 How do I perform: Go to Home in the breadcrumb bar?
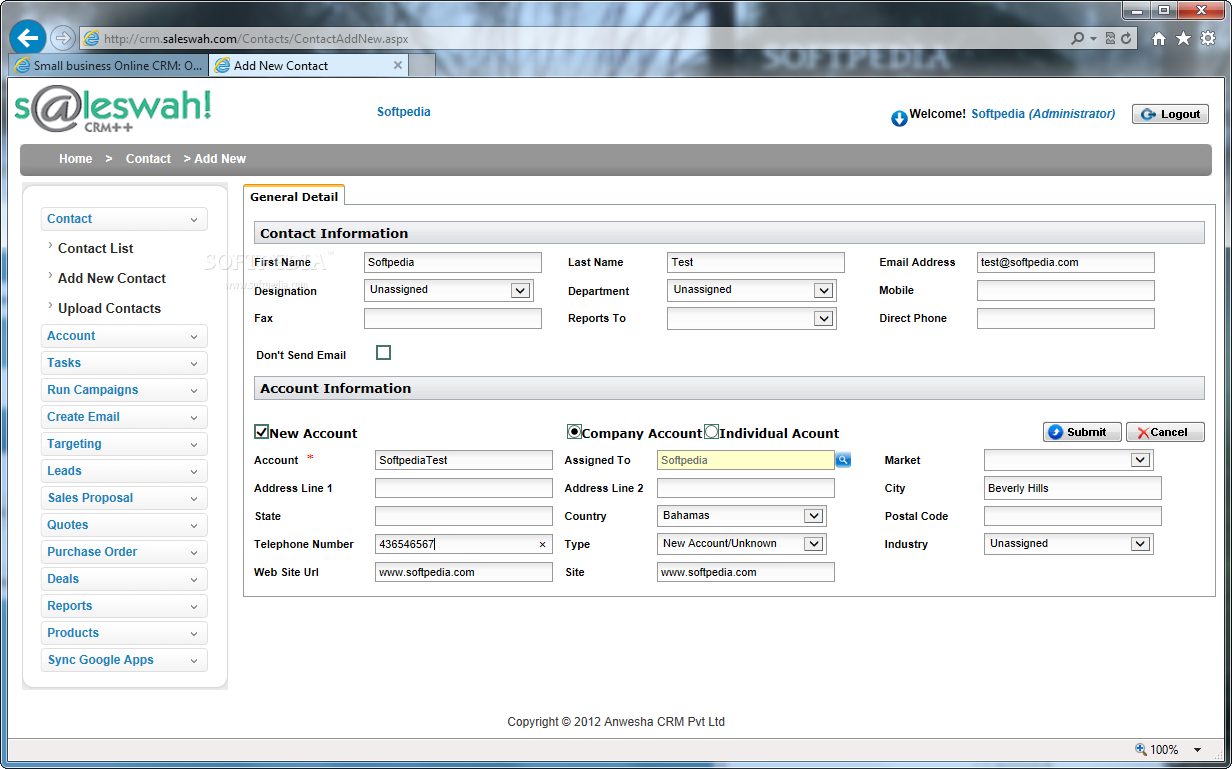(75, 159)
